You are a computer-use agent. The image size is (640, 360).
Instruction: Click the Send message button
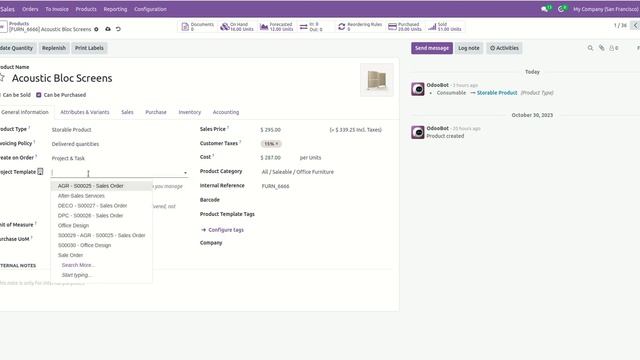click(x=432, y=48)
